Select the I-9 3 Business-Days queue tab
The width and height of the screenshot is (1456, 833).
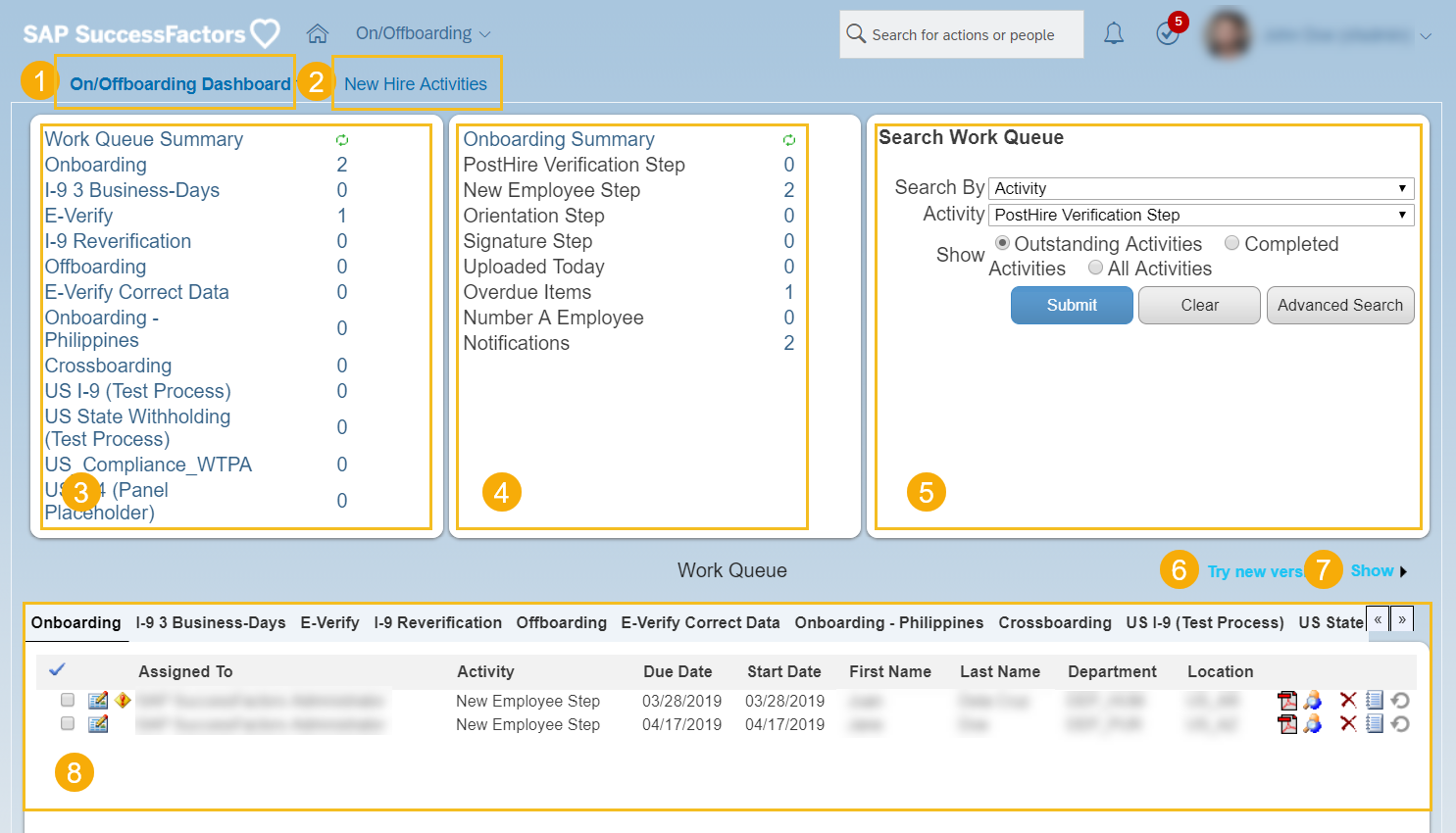point(211,622)
